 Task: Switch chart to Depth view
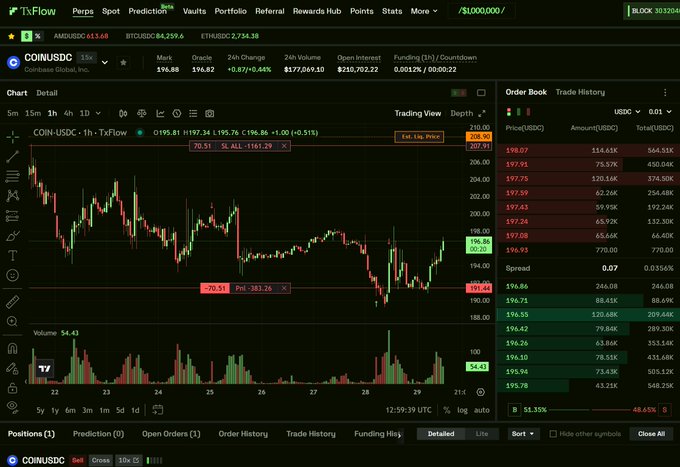click(461, 113)
